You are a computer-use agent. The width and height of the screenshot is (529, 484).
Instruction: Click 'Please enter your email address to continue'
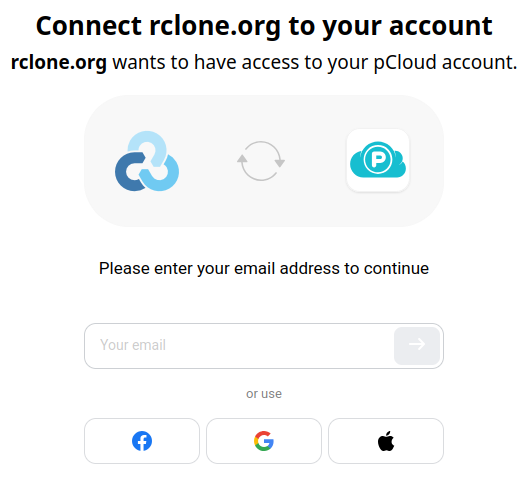pos(264,268)
